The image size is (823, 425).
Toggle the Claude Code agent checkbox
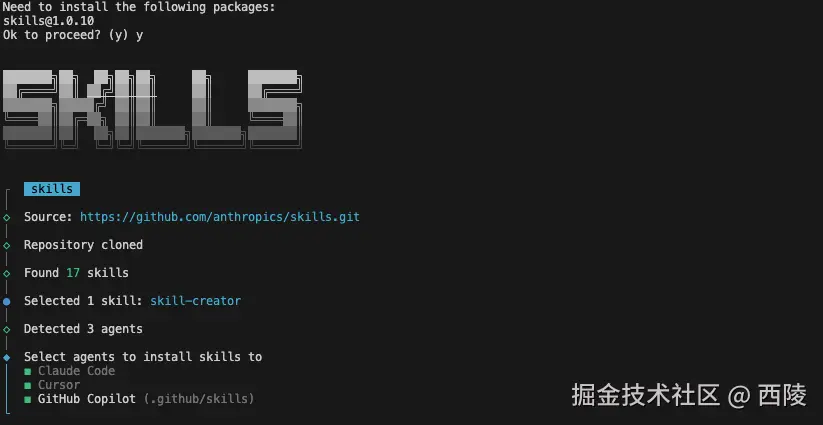[27, 371]
